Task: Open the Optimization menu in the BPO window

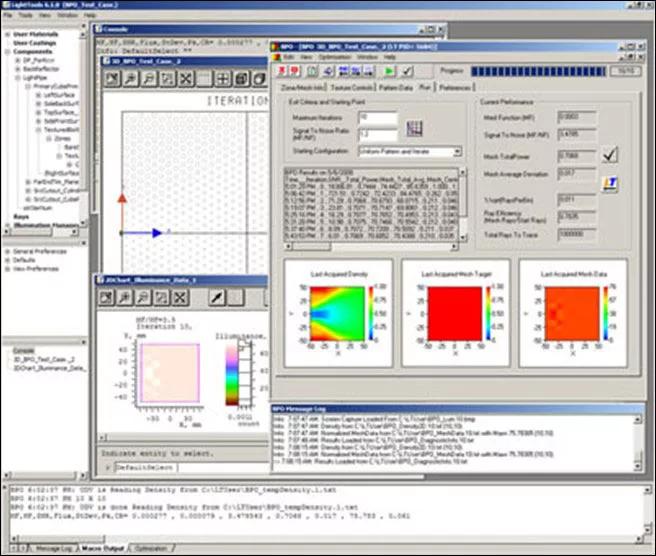Action: tap(334, 58)
